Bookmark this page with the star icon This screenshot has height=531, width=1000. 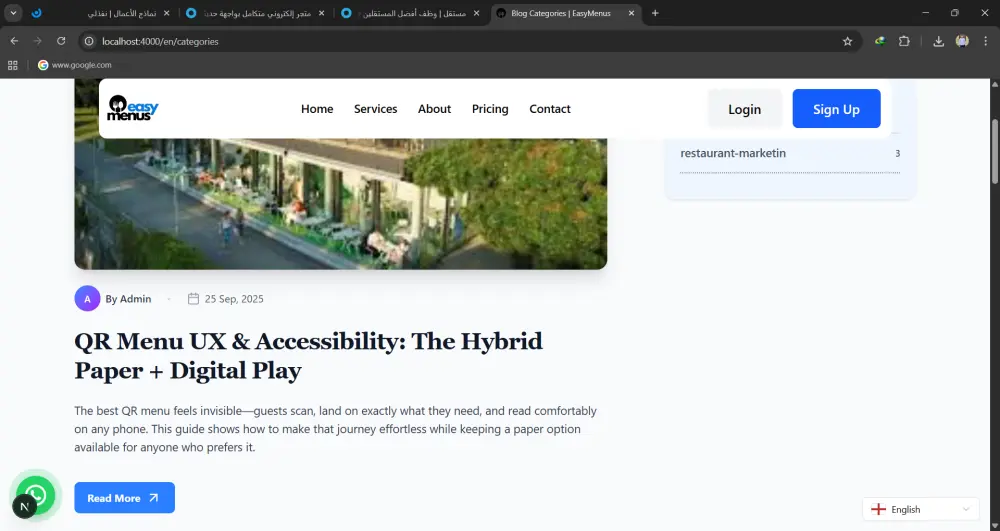[847, 41]
